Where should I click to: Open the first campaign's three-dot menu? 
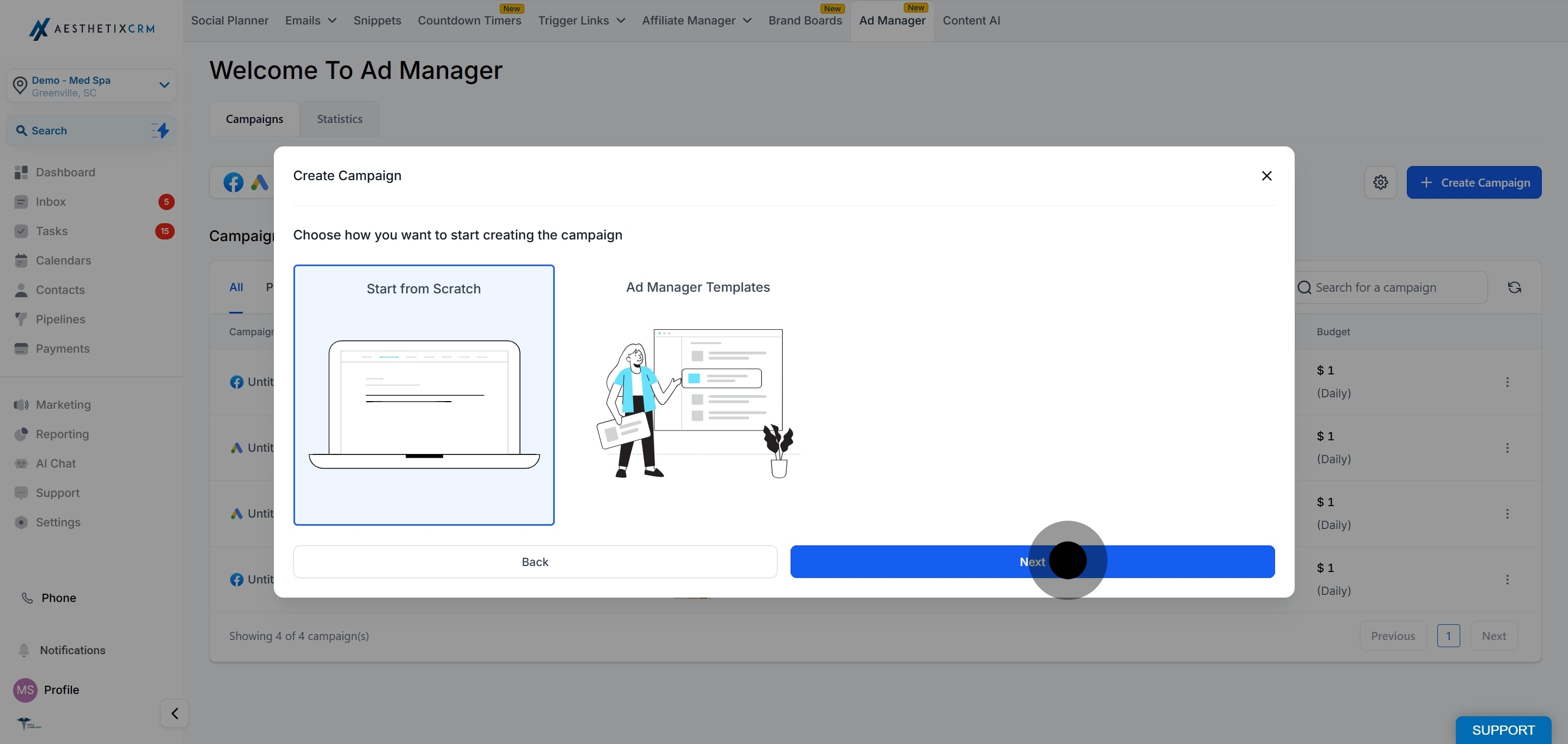[1507, 382]
